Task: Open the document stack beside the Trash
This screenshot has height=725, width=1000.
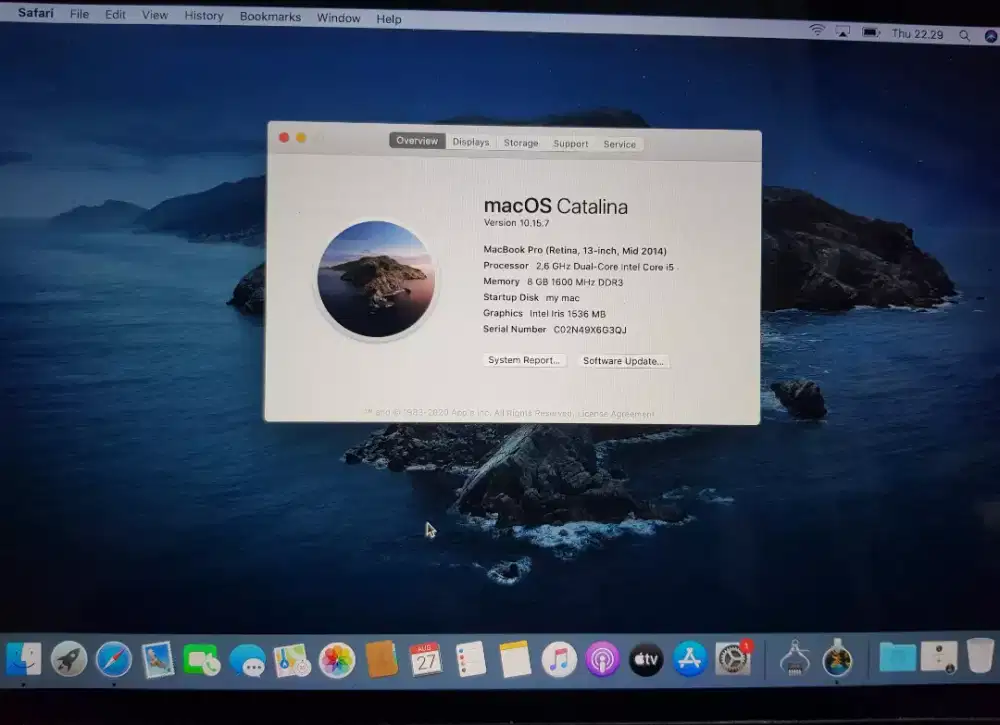Action: pos(939,657)
